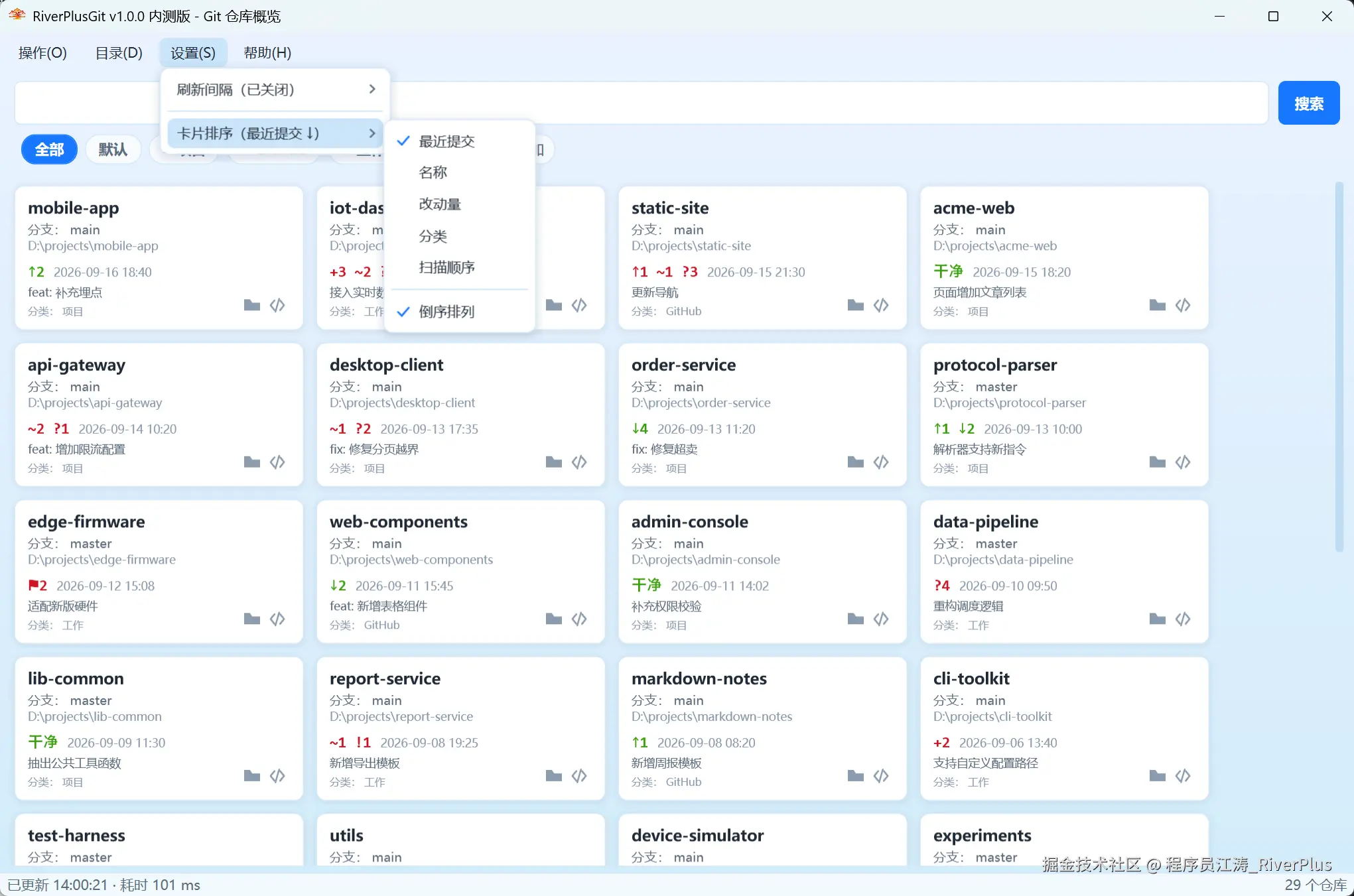
Task: Click the 搜索 button
Action: [1308, 103]
